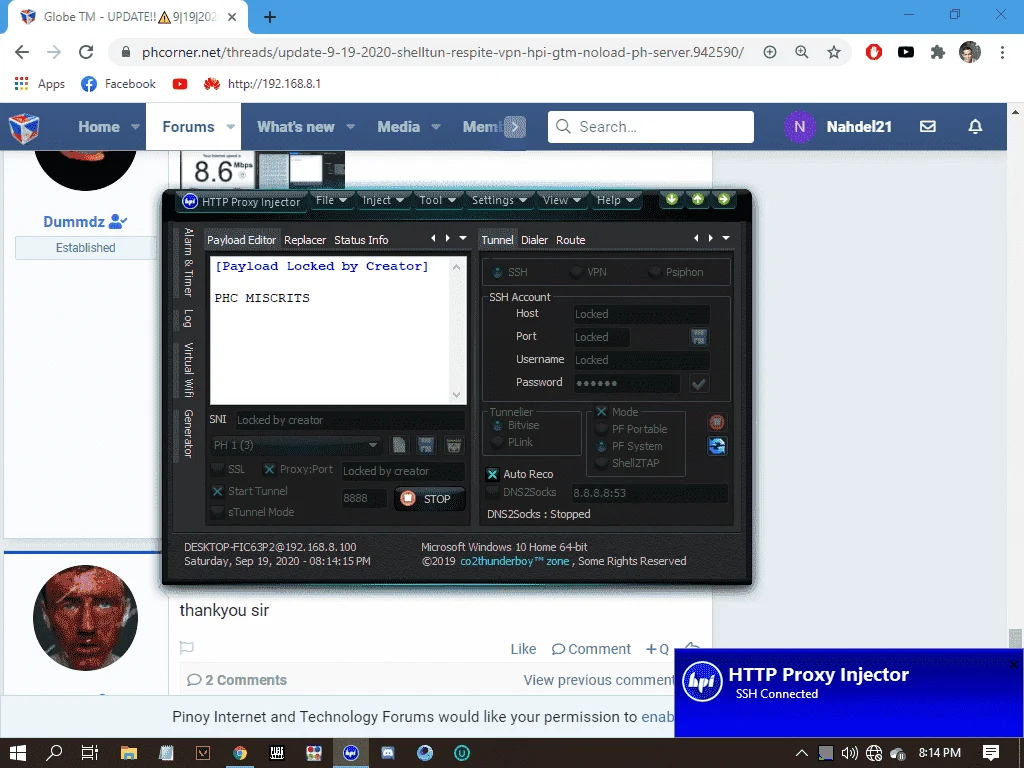Open the View menu dropdown
This screenshot has width=1024, height=768.
pos(562,200)
